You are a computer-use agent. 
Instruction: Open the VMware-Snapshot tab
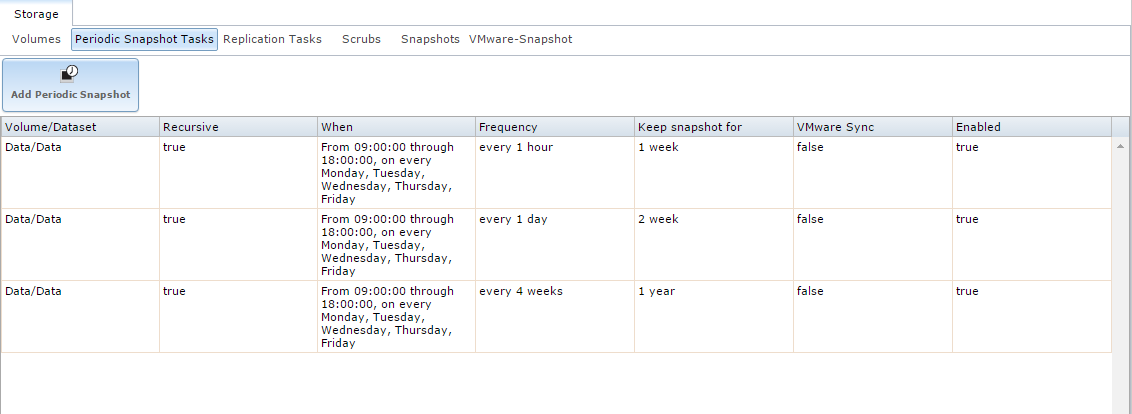(521, 39)
